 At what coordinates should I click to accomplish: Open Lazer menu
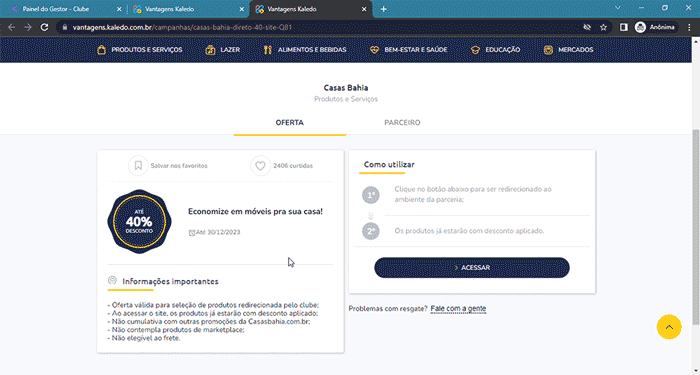pos(222,50)
